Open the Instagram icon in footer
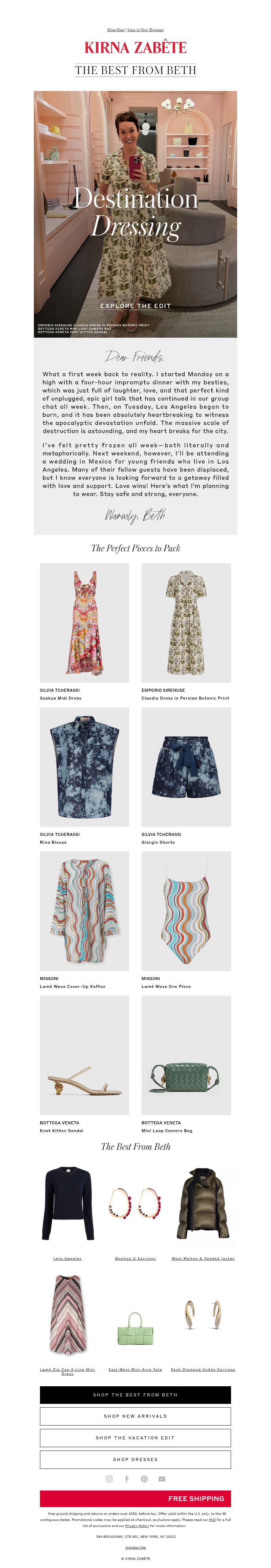The image size is (271, 1568). [x=109, y=1479]
